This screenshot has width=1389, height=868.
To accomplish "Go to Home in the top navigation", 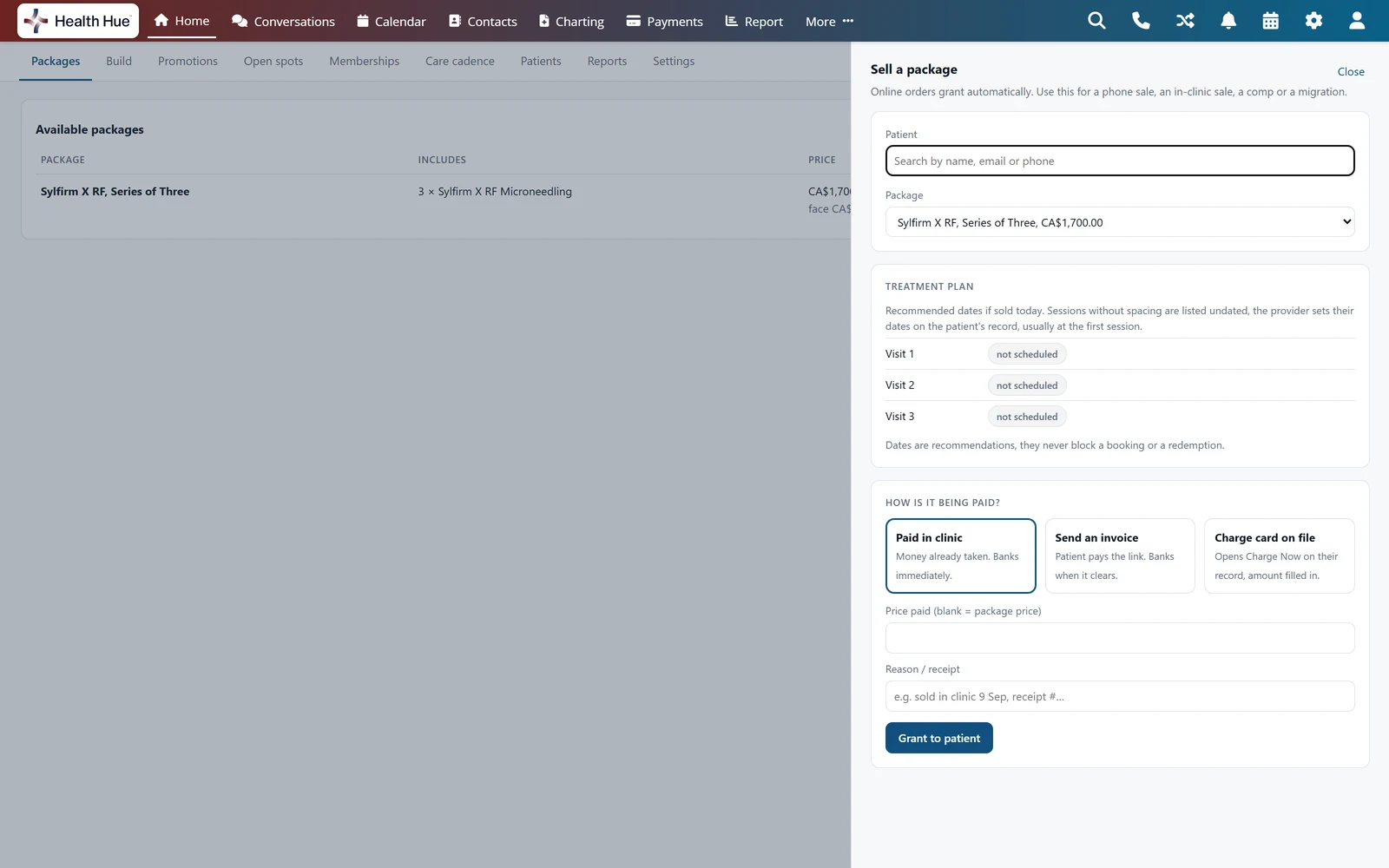I will 181,21.
